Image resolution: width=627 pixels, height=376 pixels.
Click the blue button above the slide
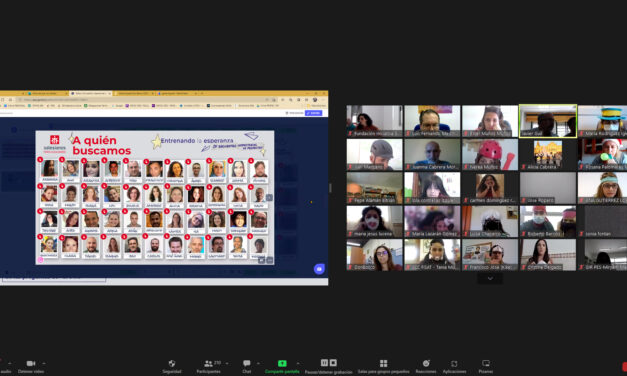(x=314, y=113)
